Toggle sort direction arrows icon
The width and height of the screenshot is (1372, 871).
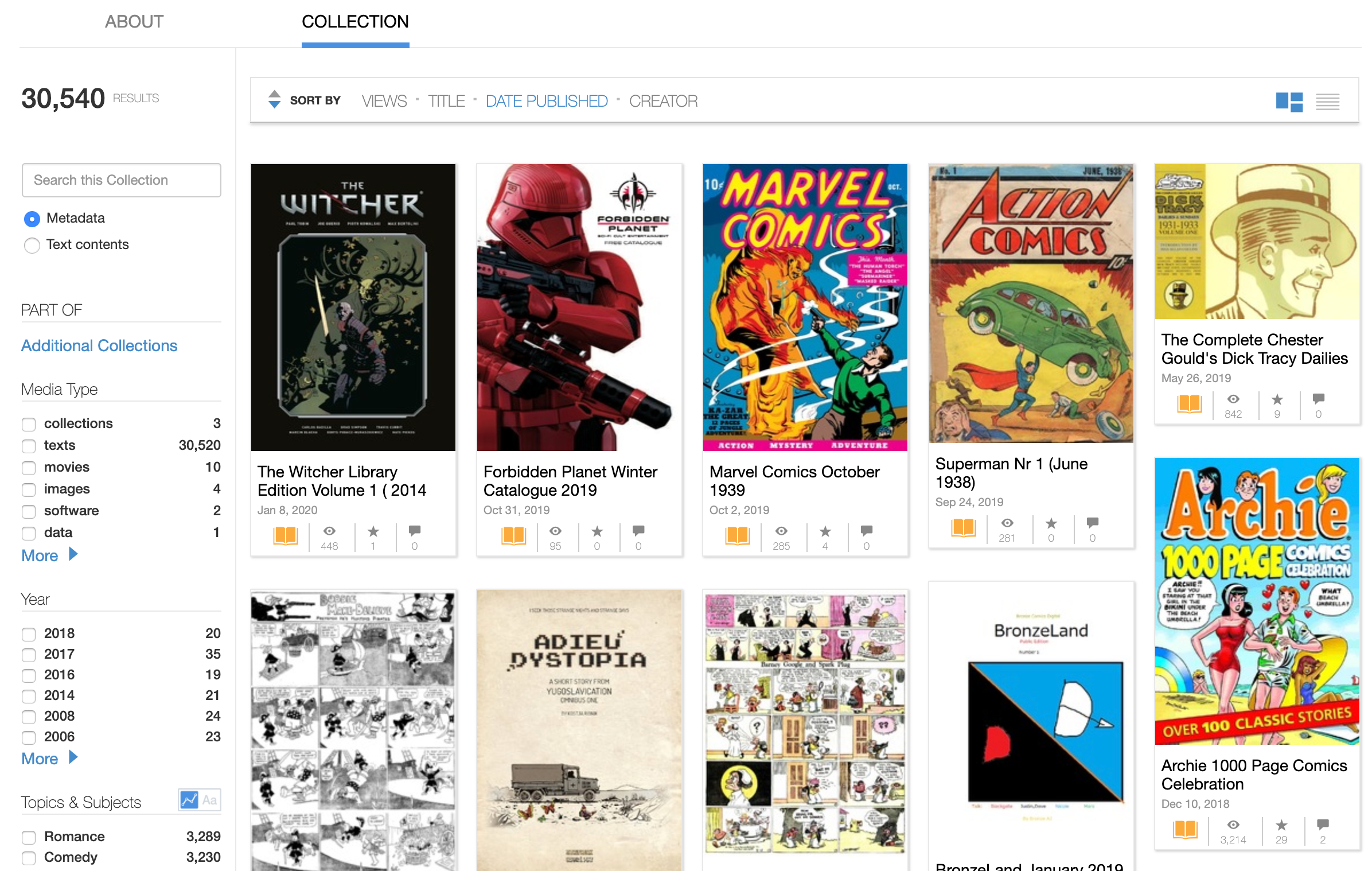pos(274,100)
